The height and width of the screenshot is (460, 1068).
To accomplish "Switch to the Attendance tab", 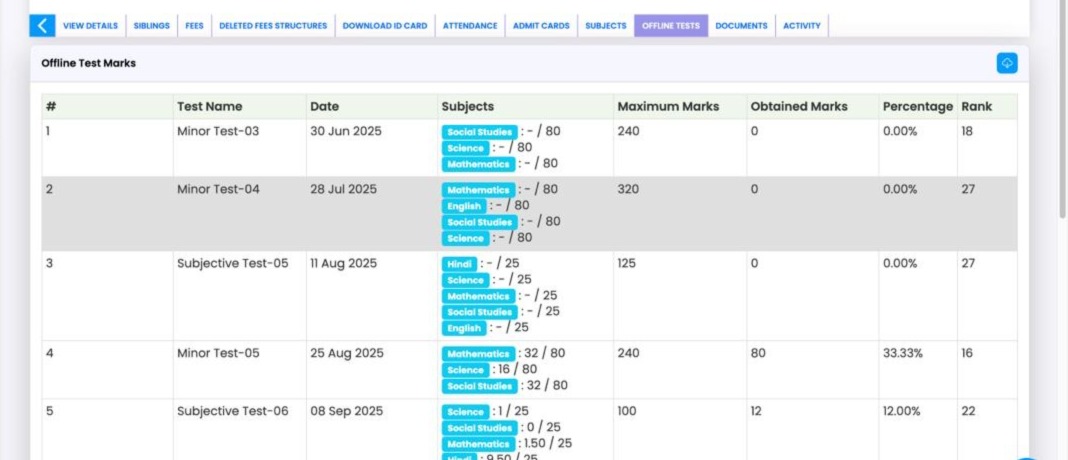I will click(x=470, y=26).
